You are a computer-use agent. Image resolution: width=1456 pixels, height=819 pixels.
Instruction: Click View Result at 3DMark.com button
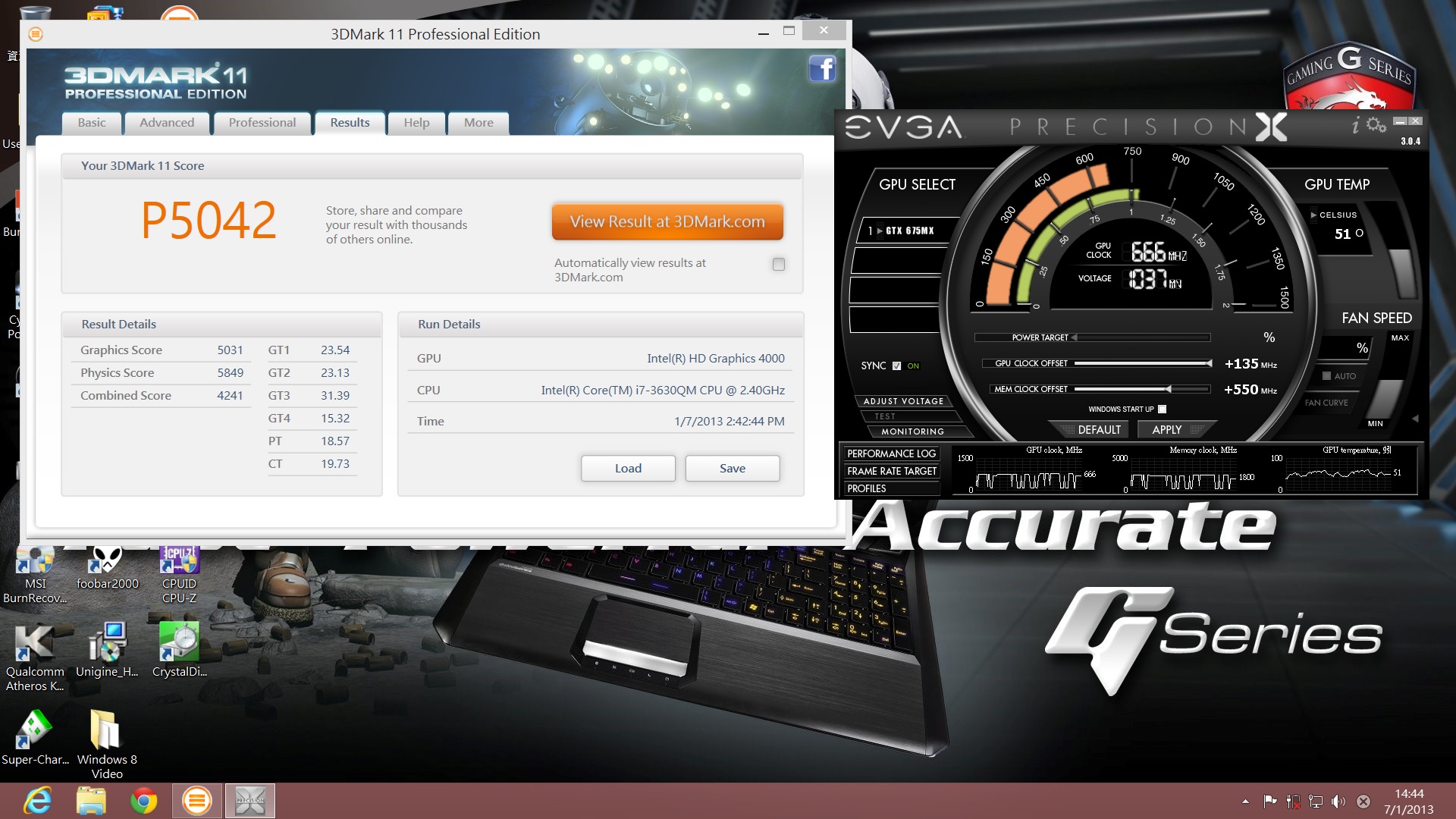(x=667, y=221)
